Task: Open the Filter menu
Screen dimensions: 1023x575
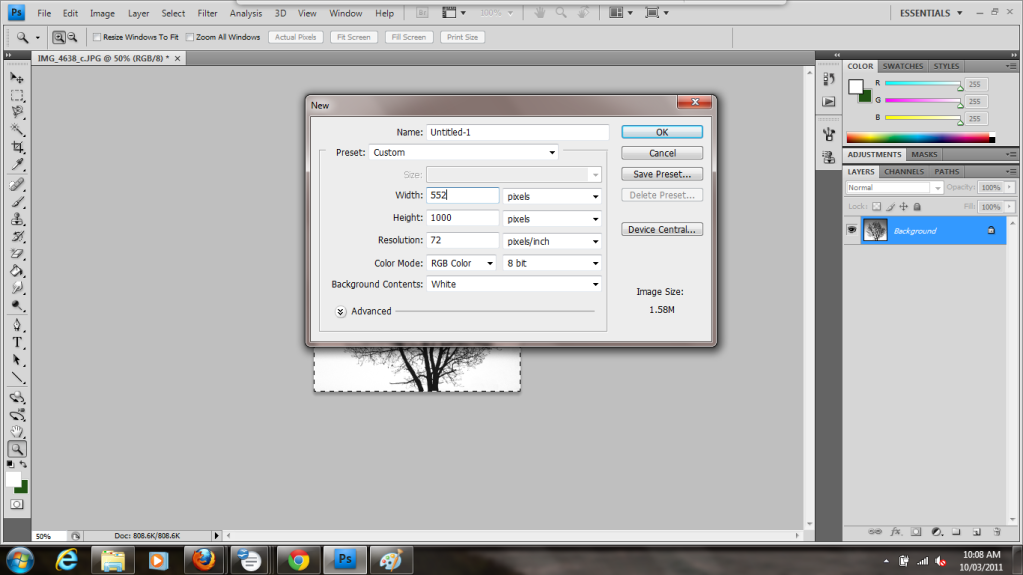Action: click(207, 13)
